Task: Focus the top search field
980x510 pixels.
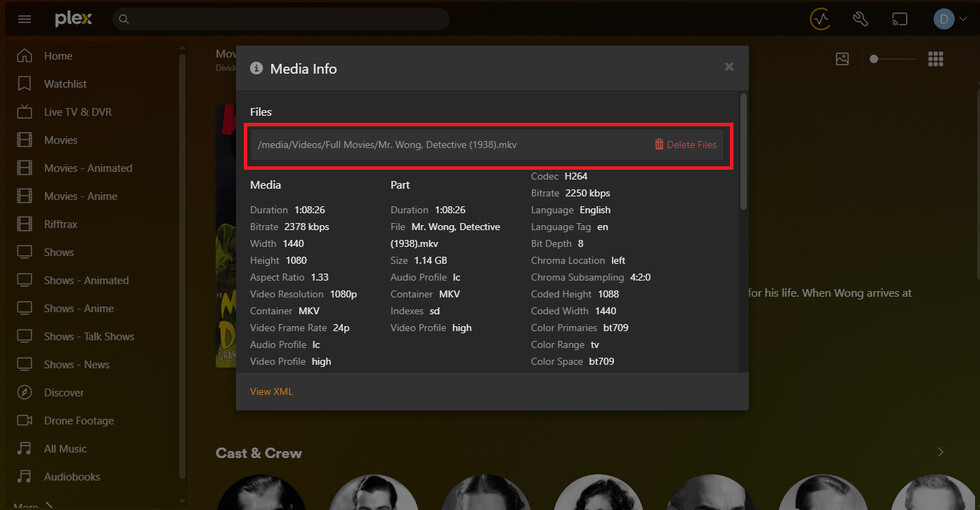Action: point(281,19)
